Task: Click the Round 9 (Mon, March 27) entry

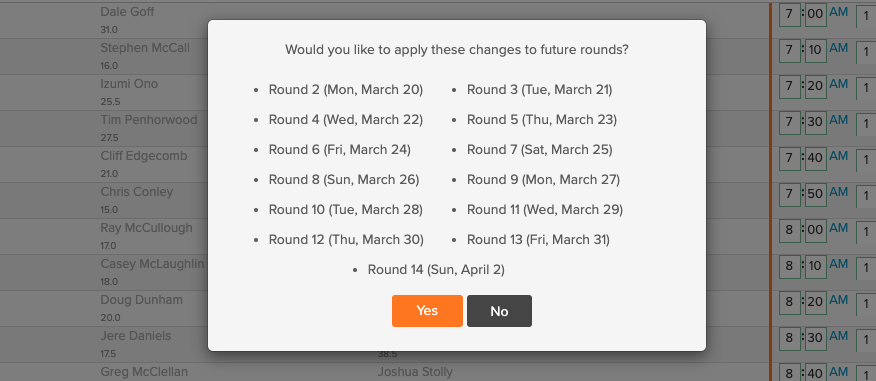Action: pyautogui.click(x=544, y=180)
